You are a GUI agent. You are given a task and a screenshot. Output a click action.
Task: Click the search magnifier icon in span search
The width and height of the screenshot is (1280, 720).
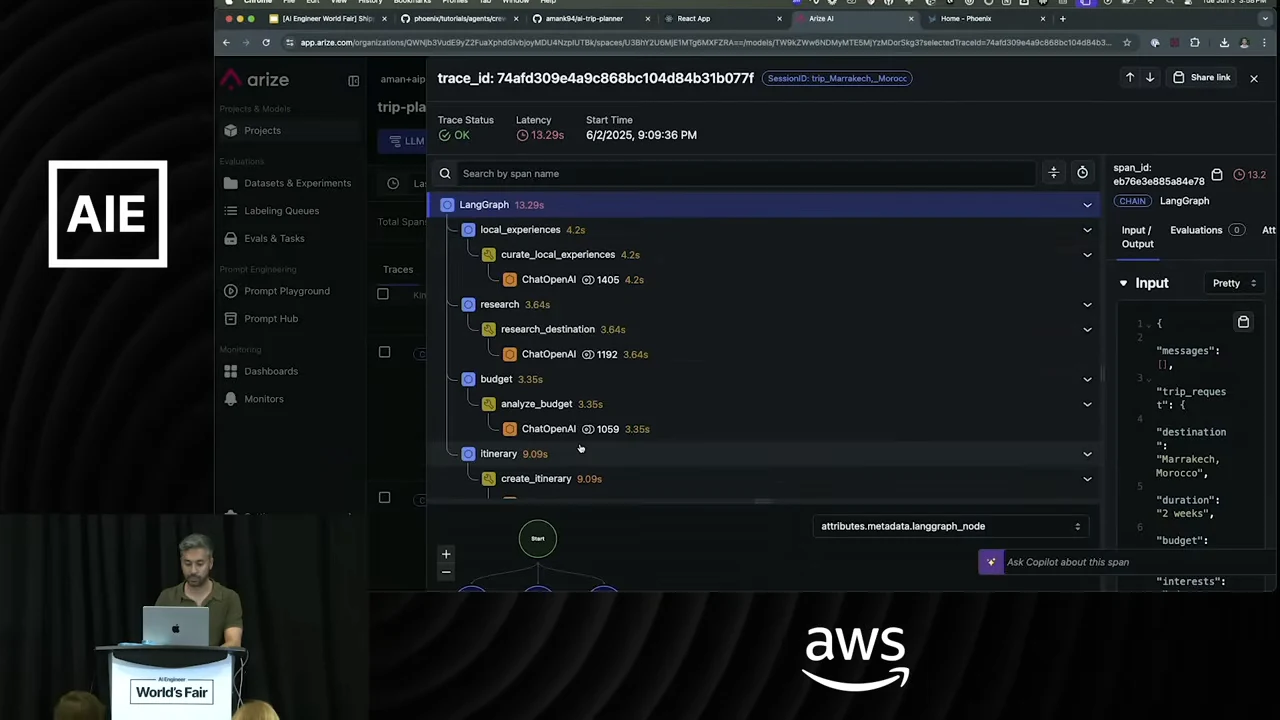coord(445,174)
